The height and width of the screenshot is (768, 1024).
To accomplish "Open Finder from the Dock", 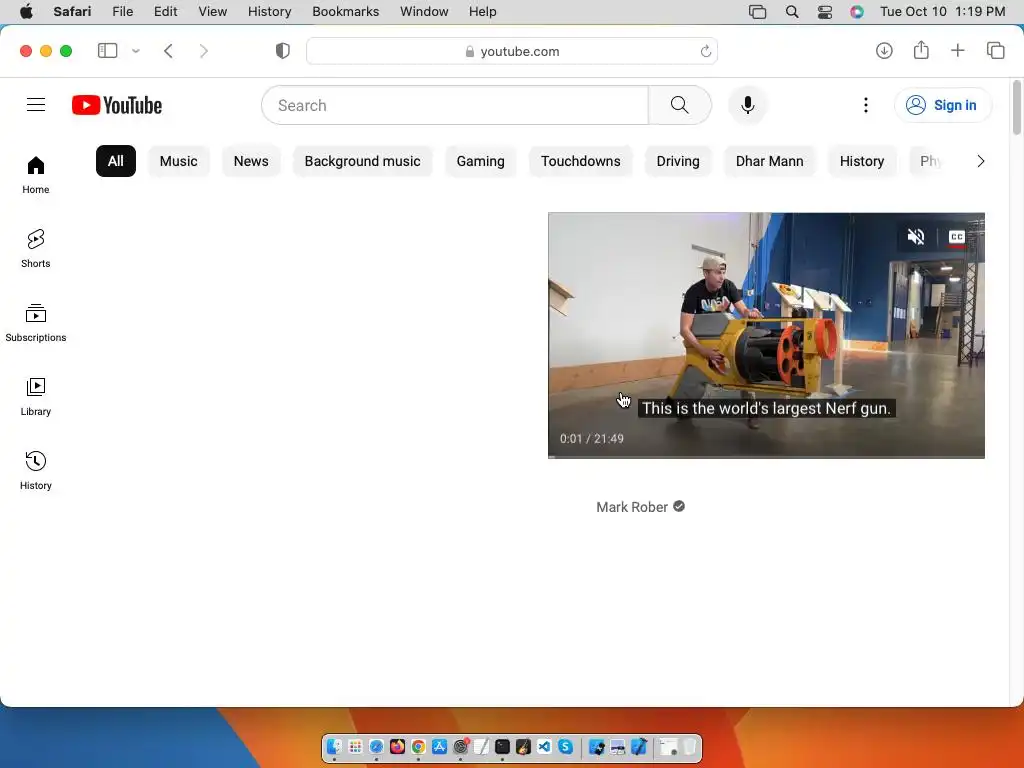I will click(334, 746).
